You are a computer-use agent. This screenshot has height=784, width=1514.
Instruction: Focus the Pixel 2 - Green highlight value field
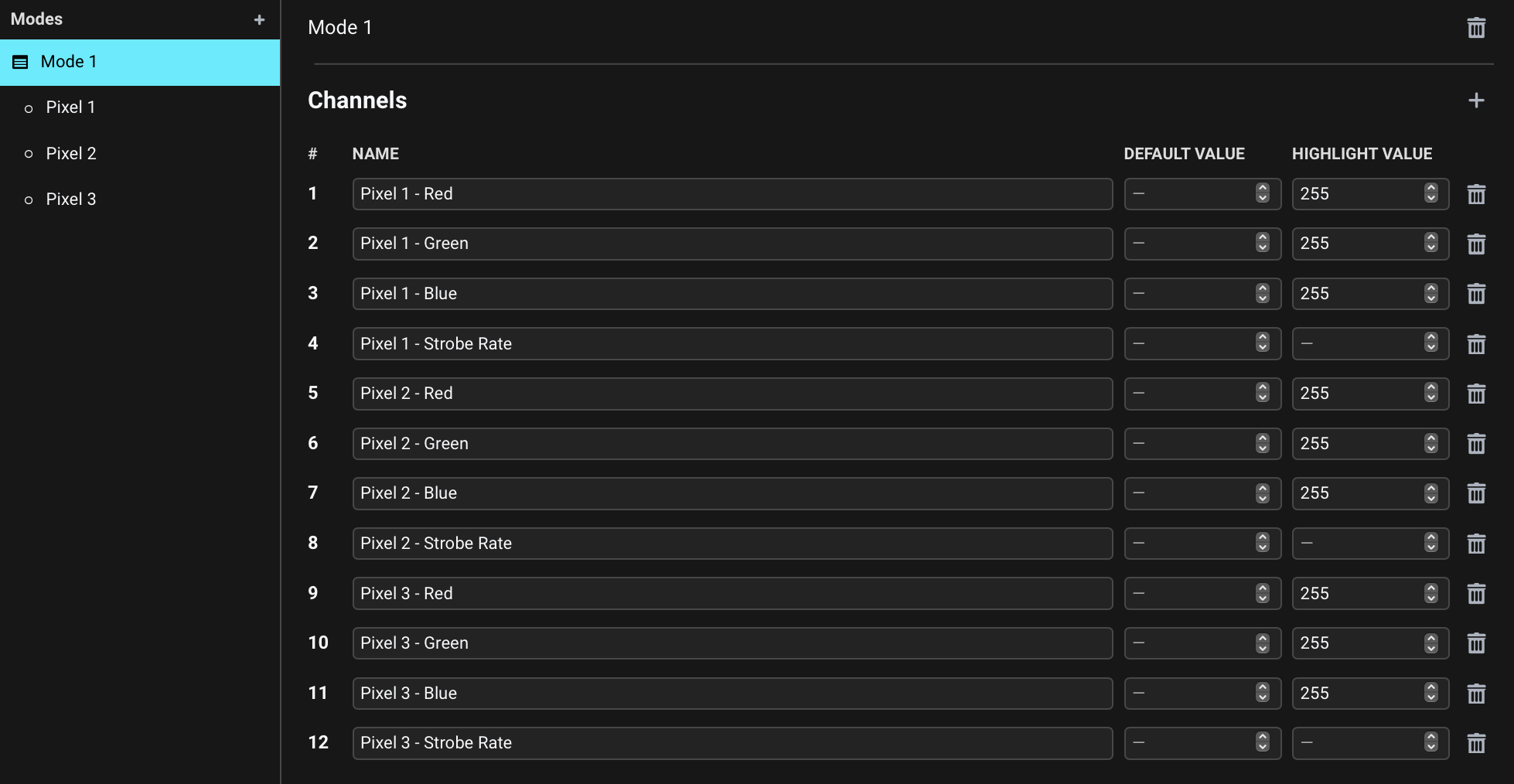(1370, 444)
